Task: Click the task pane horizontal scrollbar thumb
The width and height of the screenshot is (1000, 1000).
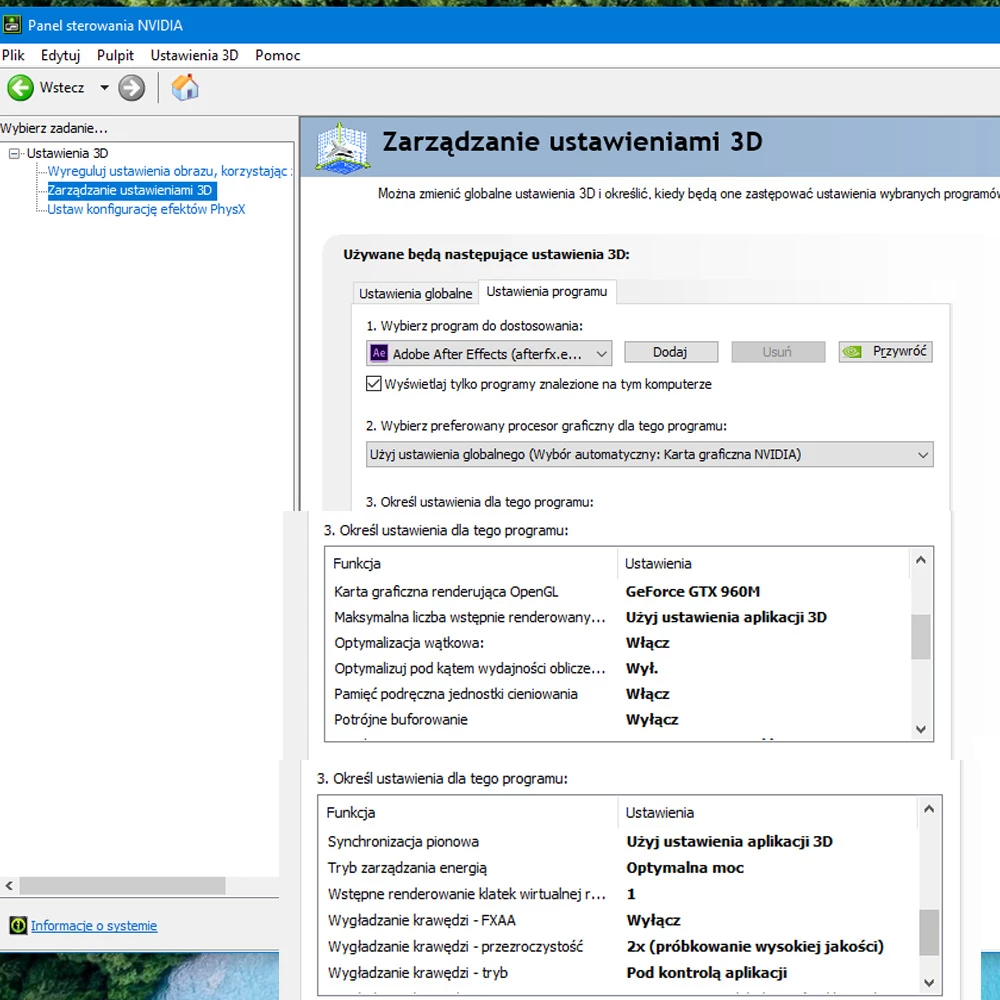Action: click(x=122, y=885)
